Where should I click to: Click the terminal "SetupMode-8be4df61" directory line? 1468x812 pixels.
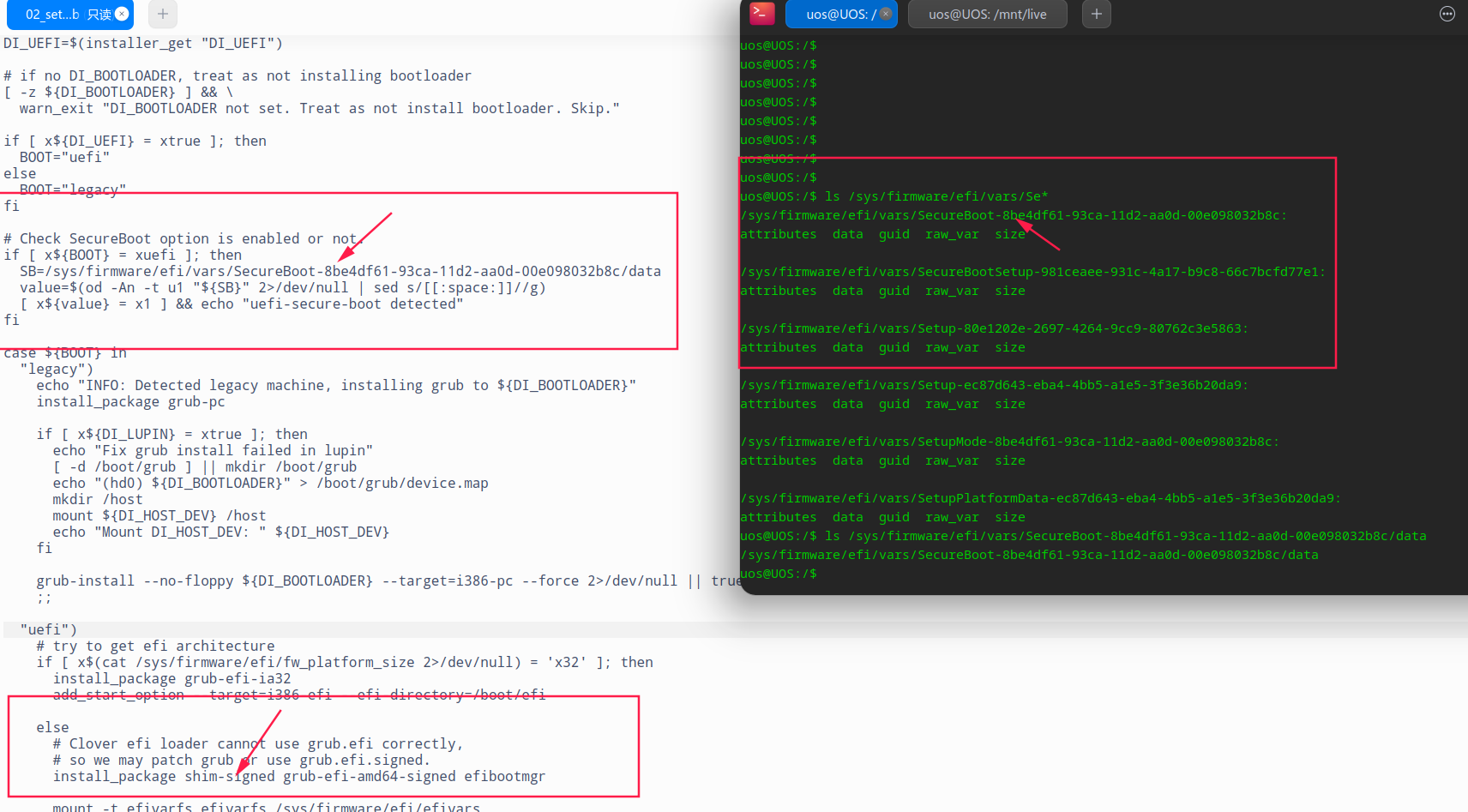[1010, 442]
